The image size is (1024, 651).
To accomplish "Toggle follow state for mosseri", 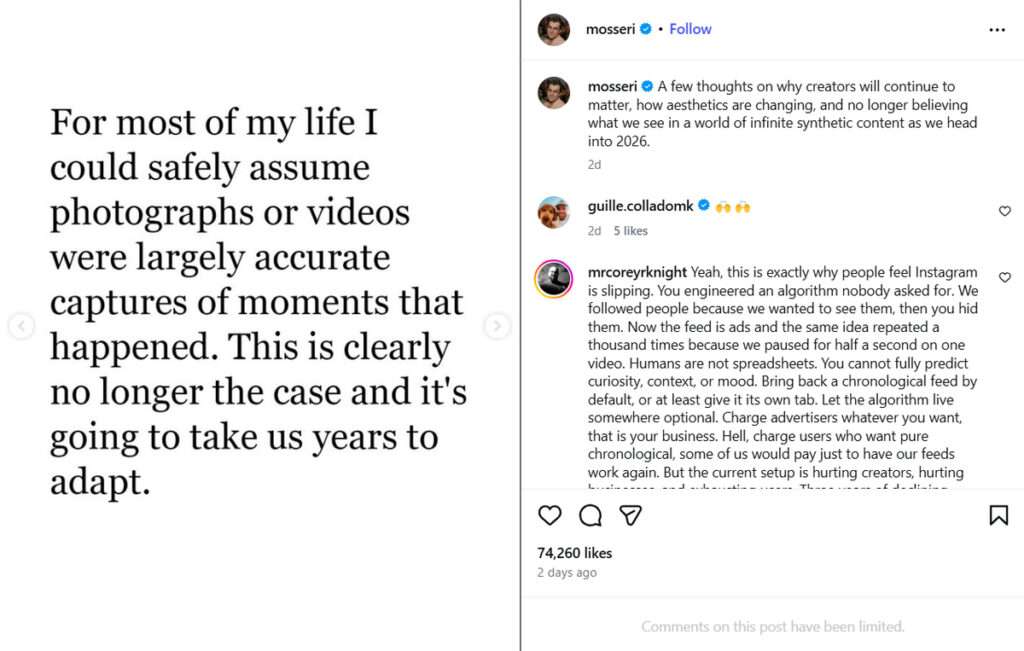I will [x=690, y=29].
